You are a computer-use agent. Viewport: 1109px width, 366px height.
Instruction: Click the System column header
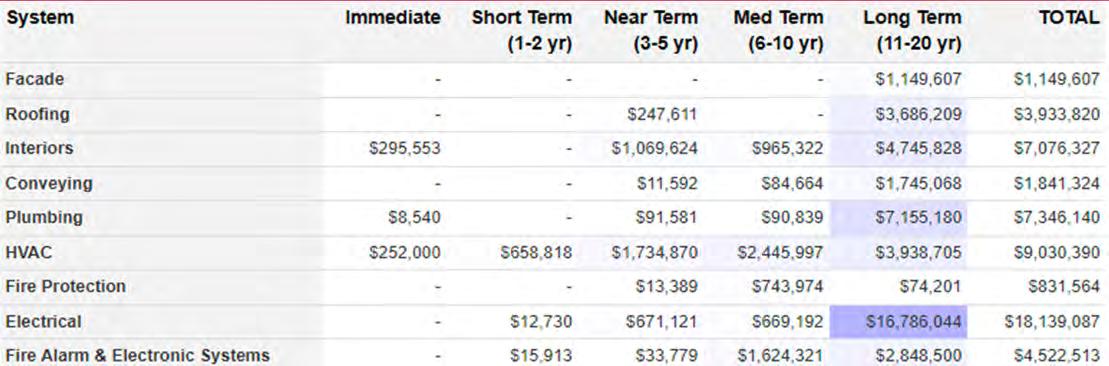click(x=40, y=18)
